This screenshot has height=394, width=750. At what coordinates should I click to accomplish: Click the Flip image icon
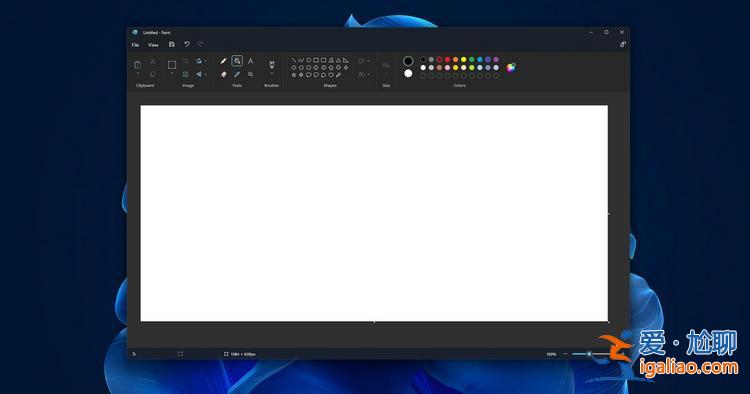pos(199,74)
